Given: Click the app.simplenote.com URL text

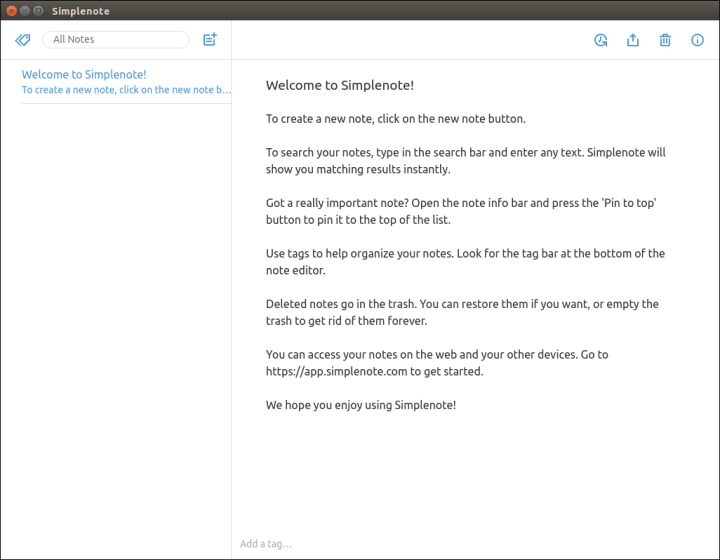Looking at the screenshot, I should 337,371.
